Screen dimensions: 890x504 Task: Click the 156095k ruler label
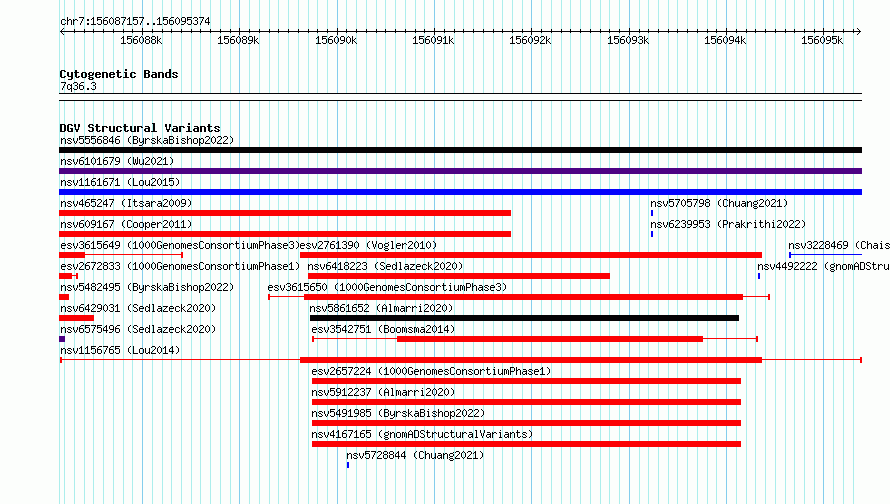[x=822, y=40]
